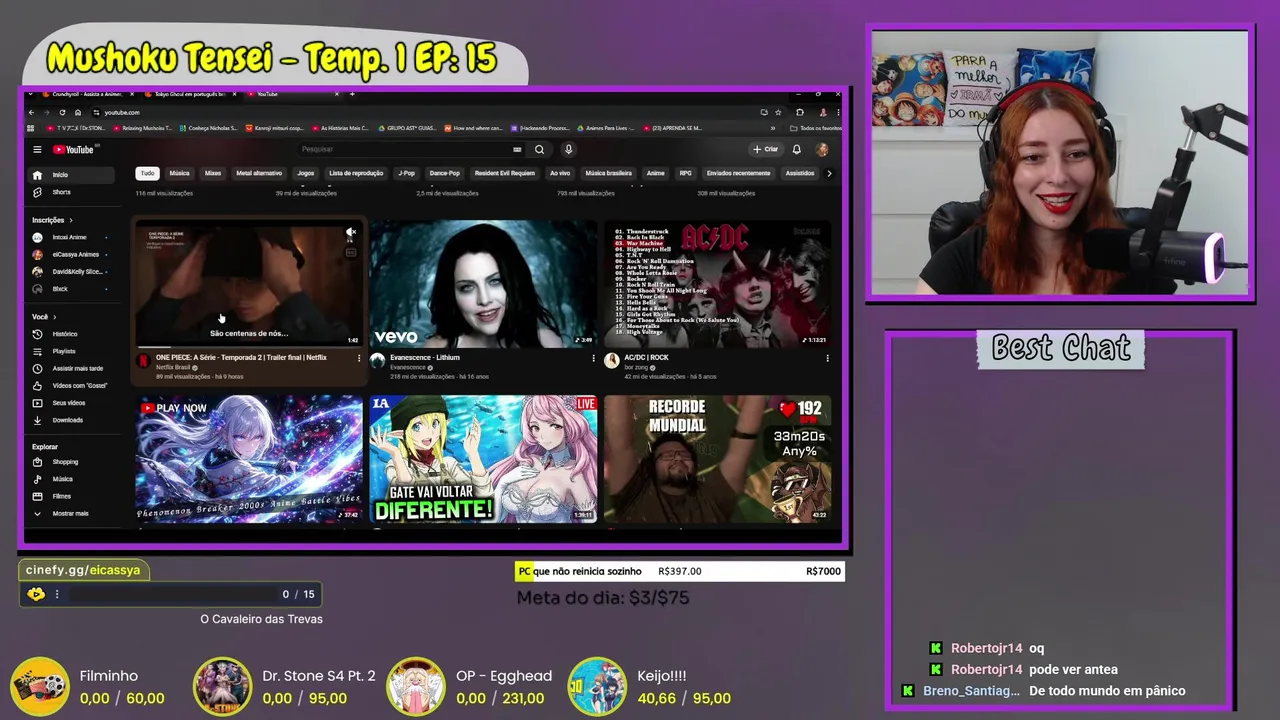
Task: Select the Resident Evil Requiem chip
Action: coord(505,173)
